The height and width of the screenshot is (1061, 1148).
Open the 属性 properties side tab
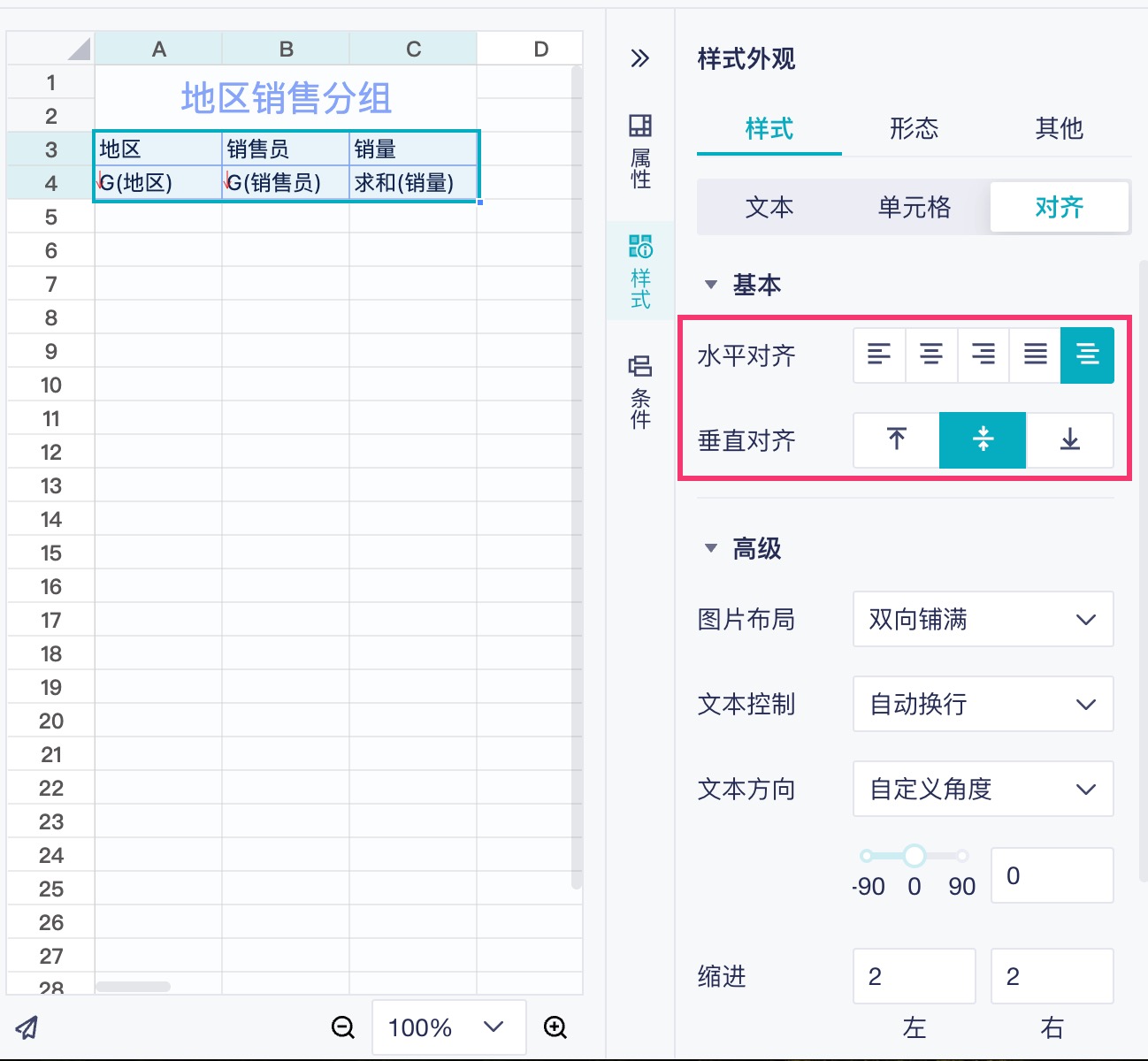640,151
